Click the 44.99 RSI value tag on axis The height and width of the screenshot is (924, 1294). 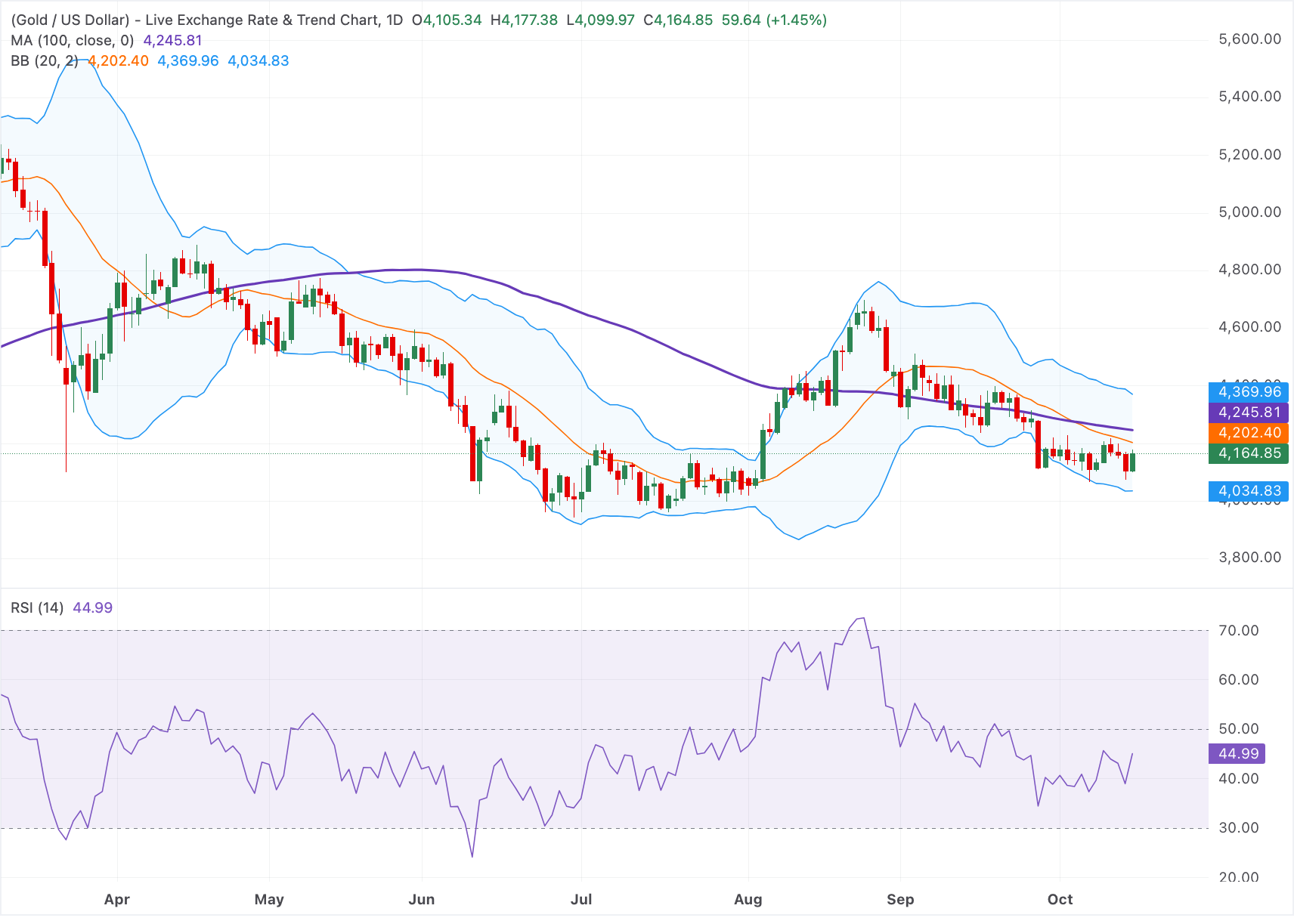click(x=1237, y=753)
